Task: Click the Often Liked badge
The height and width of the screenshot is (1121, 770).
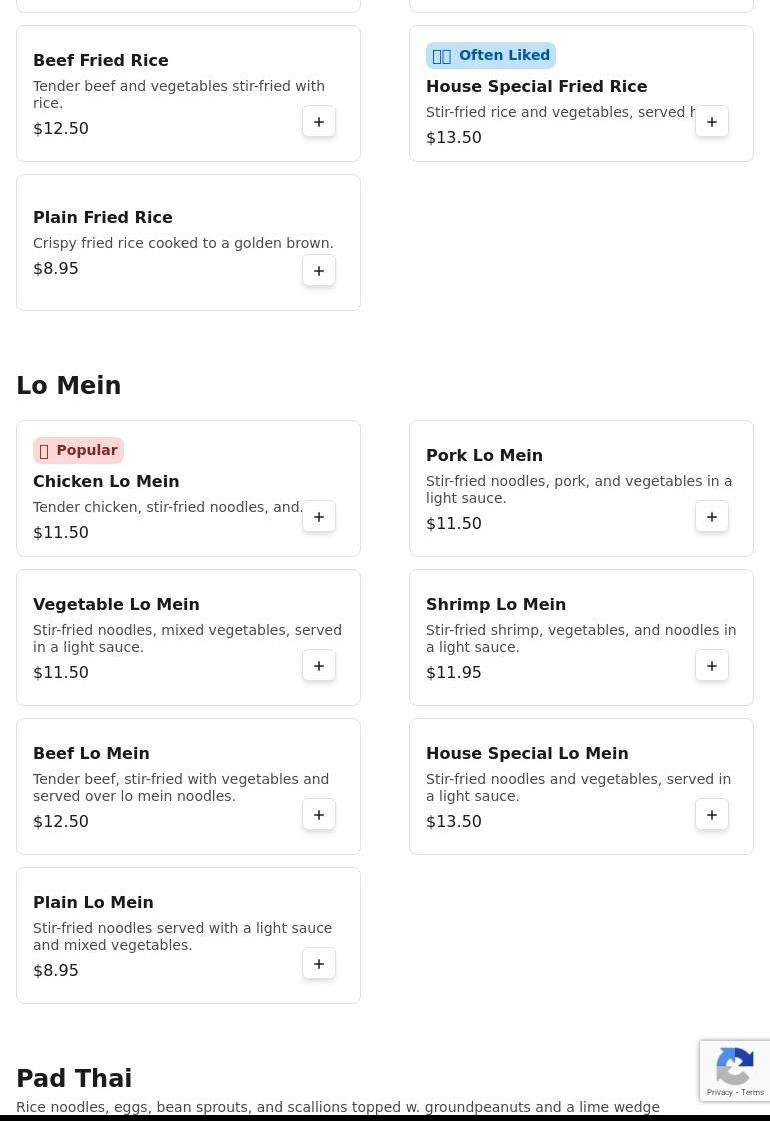Action: click(x=491, y=55)
